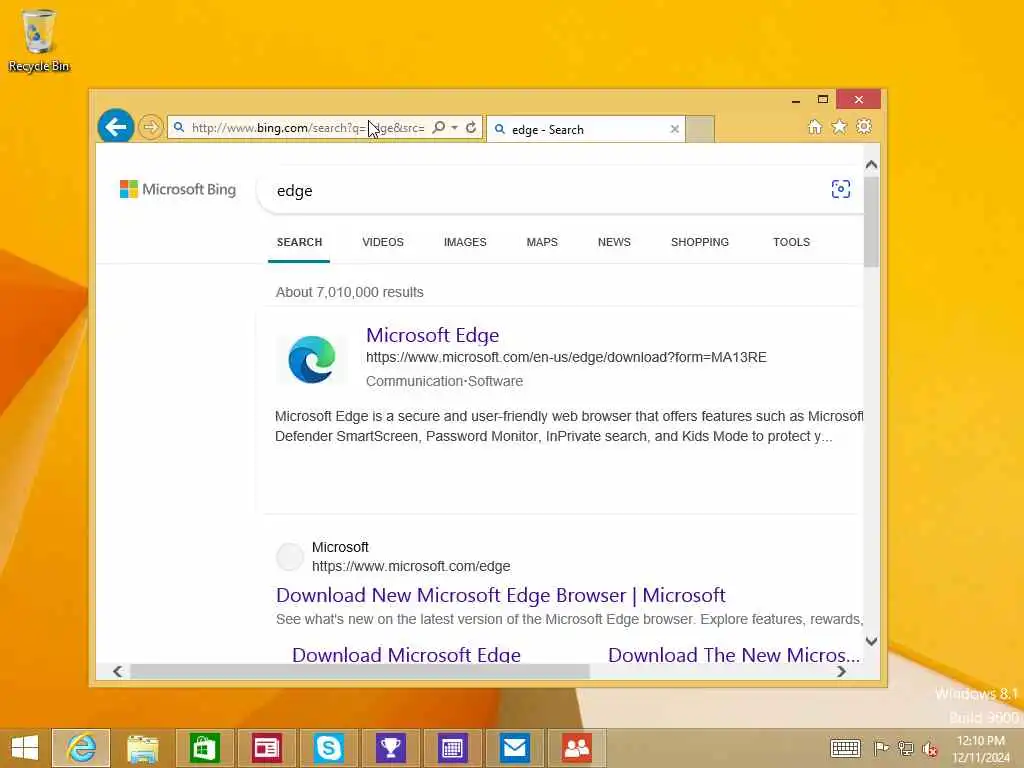Open Bing visual search camera icon
1024x768 pixels.
[840, 189]
